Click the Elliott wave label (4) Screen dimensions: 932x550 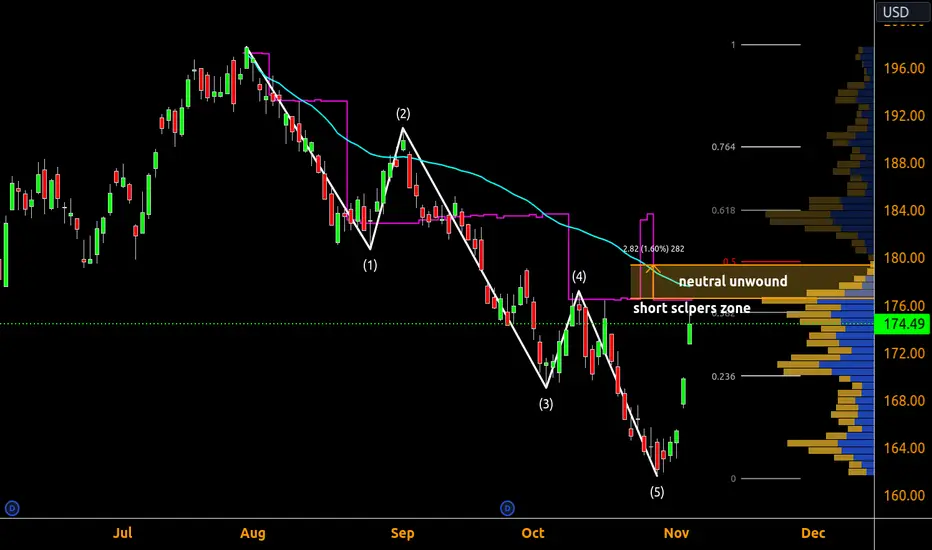click(x=579, y=276)
